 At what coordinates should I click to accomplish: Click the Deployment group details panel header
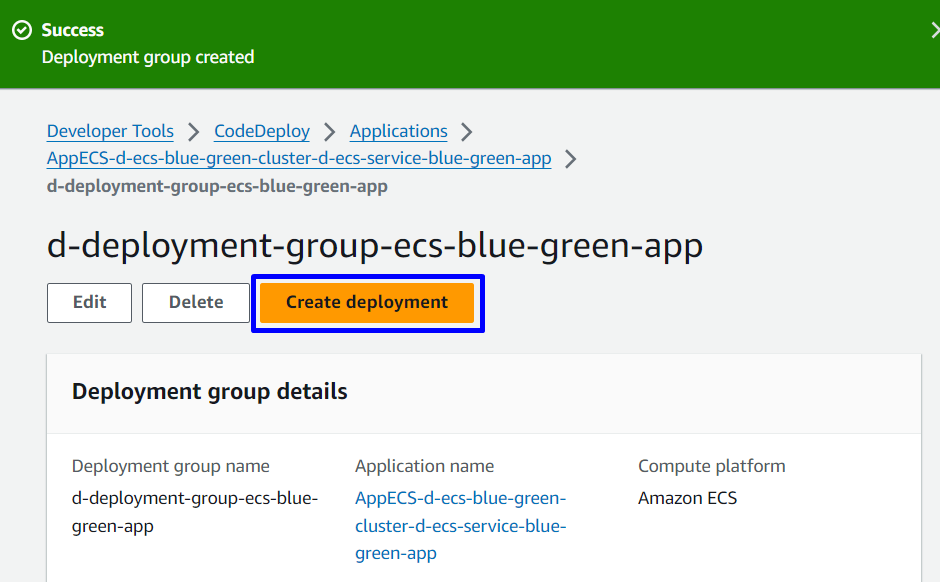pyautogui.click(x=210, y=391)
